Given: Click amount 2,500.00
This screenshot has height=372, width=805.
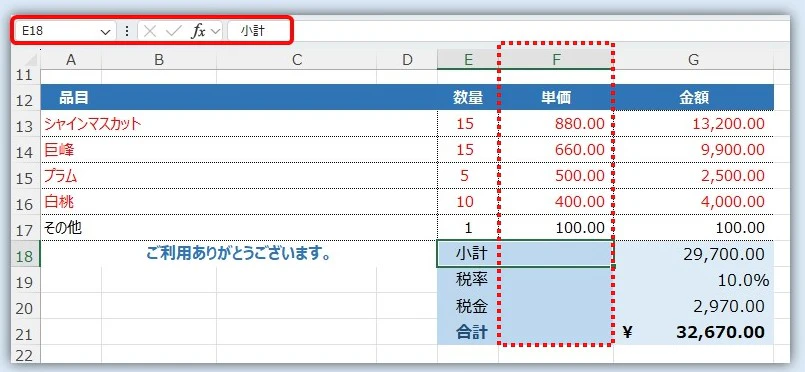Looking at the screenshot, I should click(x=693, y=175).
